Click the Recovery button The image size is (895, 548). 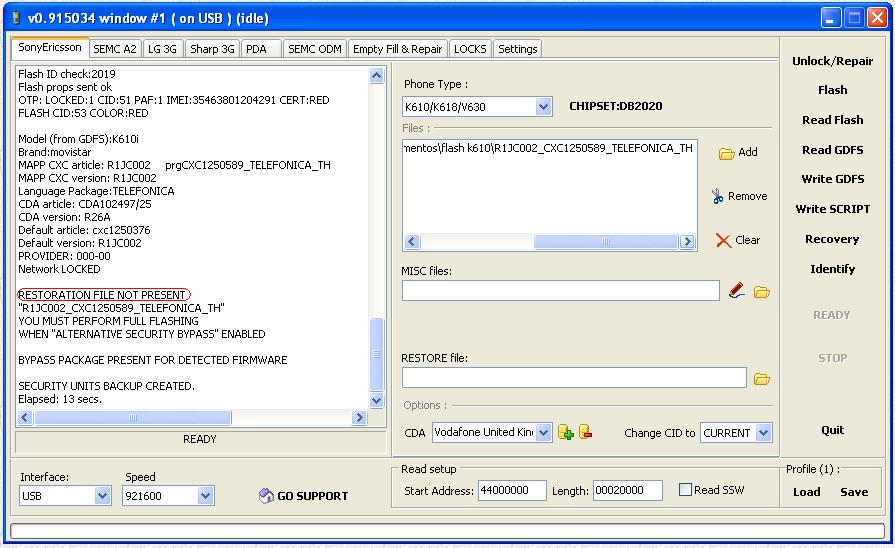point(832,239)
